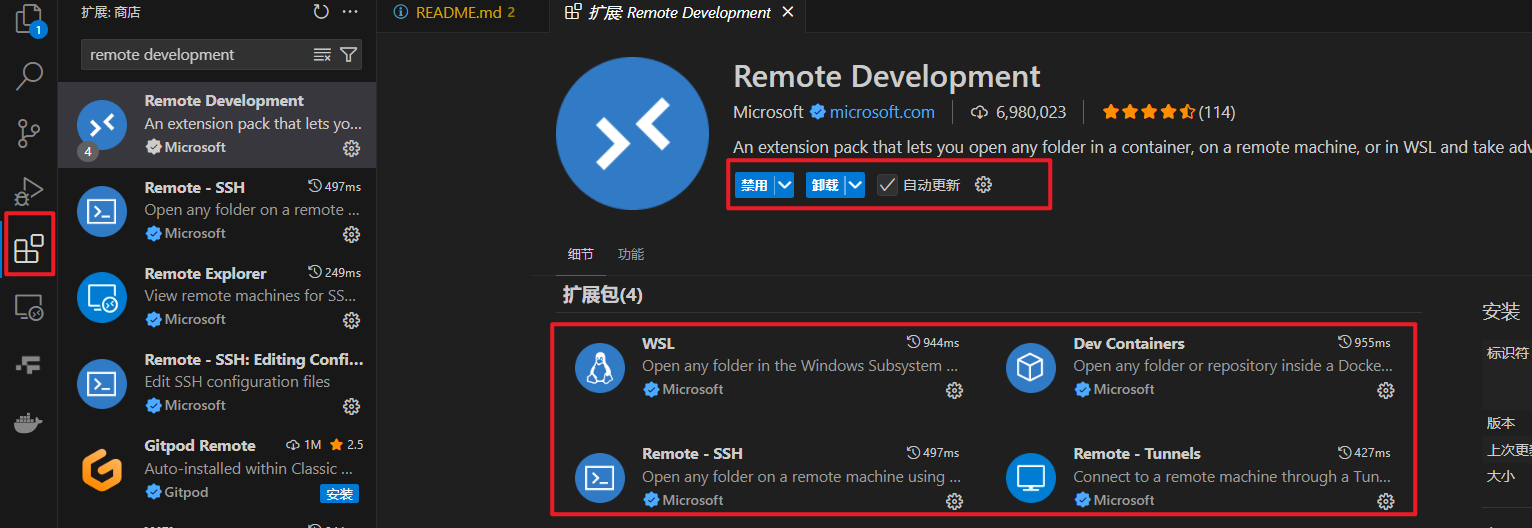Switch to the 功能 features tab
1532x528 pixels.
click(631, 254)
